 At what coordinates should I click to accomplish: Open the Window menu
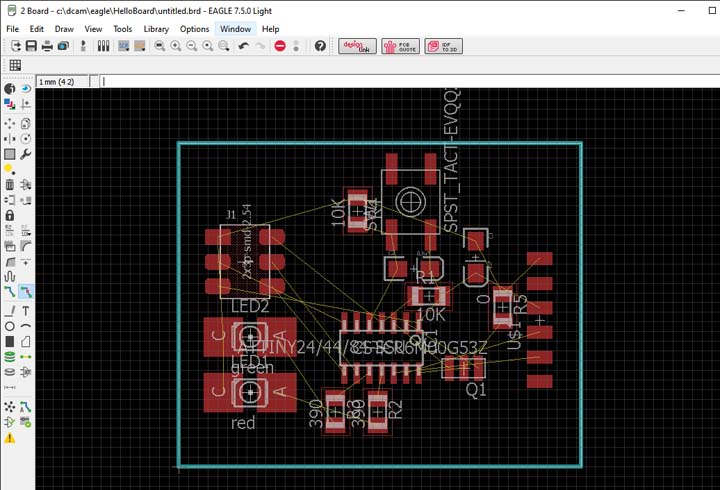click(235, 29)
